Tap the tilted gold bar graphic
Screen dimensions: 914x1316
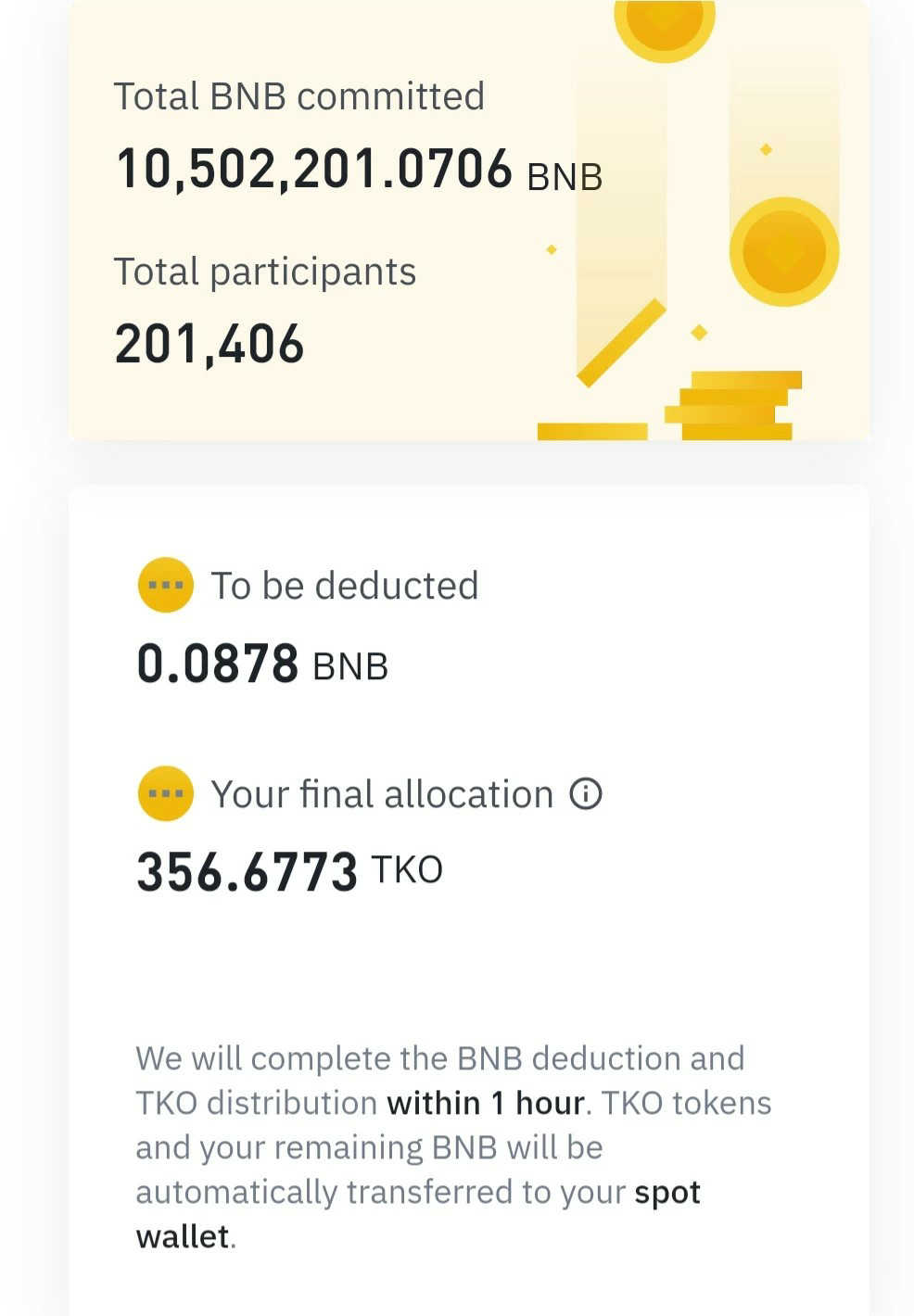(621, 342)
